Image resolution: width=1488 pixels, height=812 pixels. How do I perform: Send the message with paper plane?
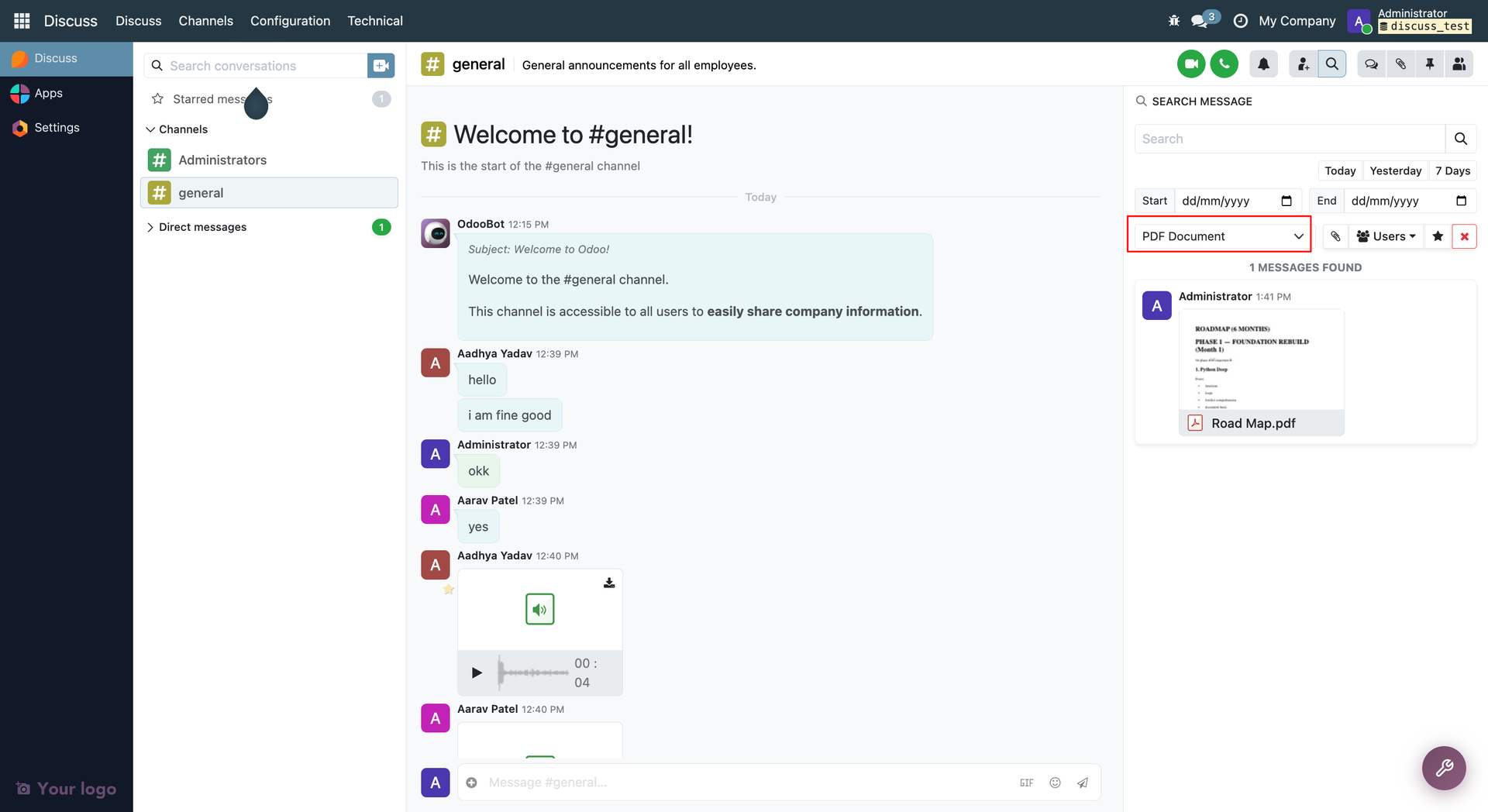pyautogui.click(x=1083, y=783)
